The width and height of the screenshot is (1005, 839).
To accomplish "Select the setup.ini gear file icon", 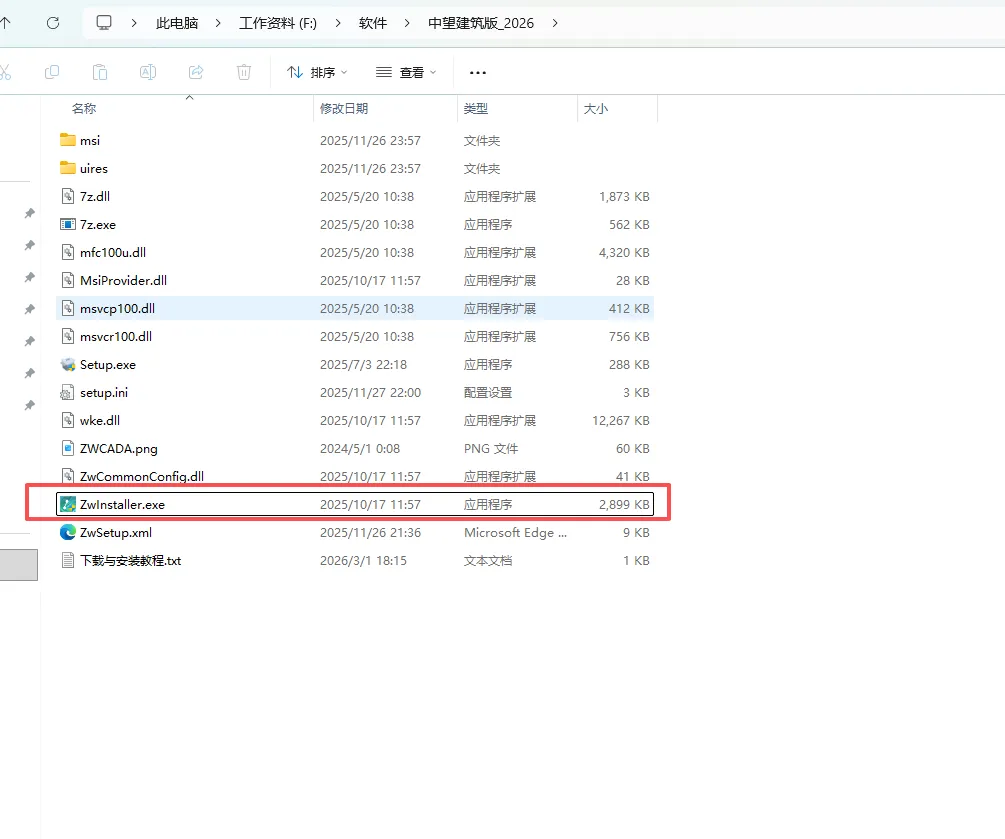I will tap(68, 392).
